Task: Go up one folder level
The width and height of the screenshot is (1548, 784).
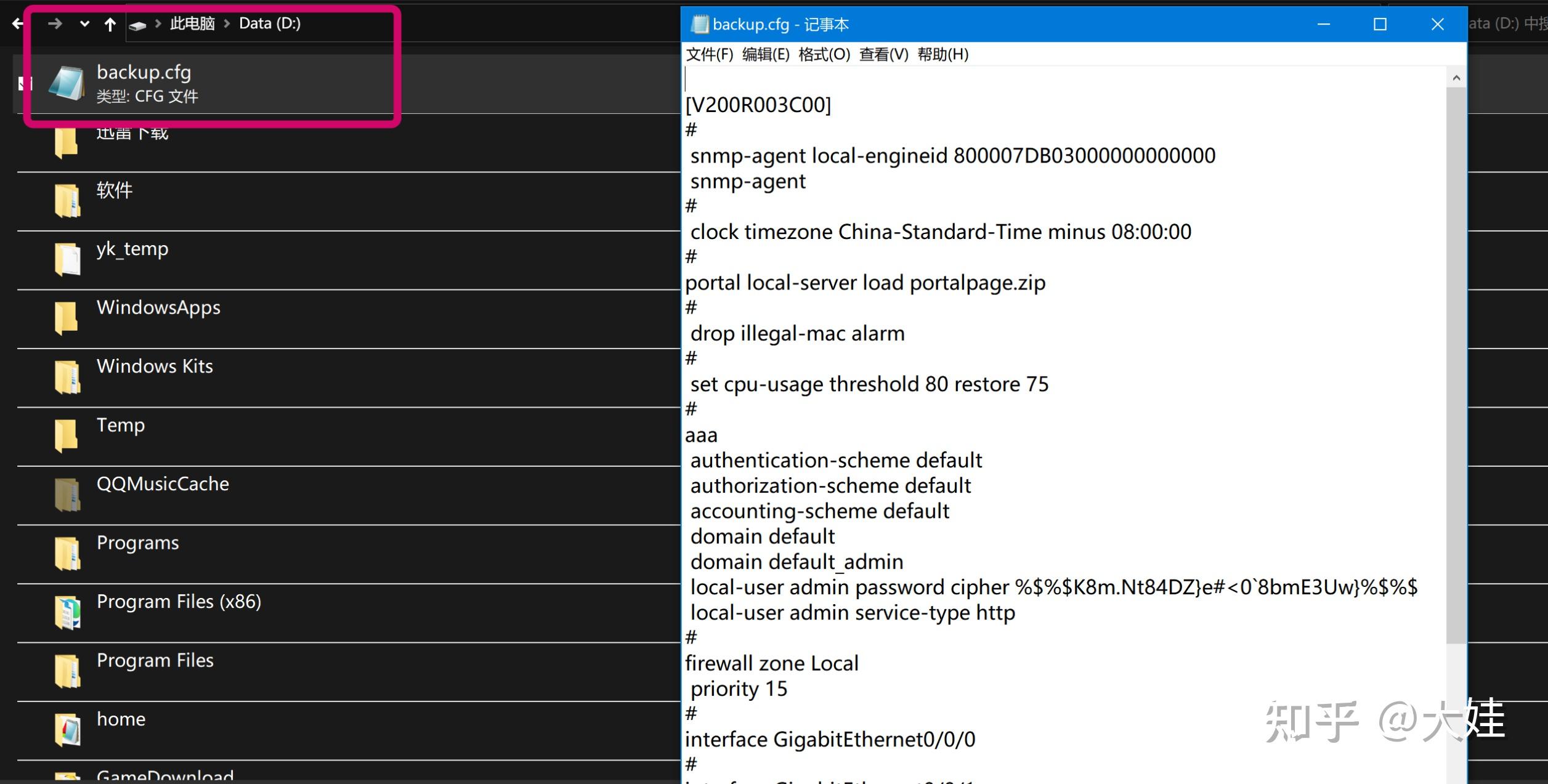Action: coord(110,24)
